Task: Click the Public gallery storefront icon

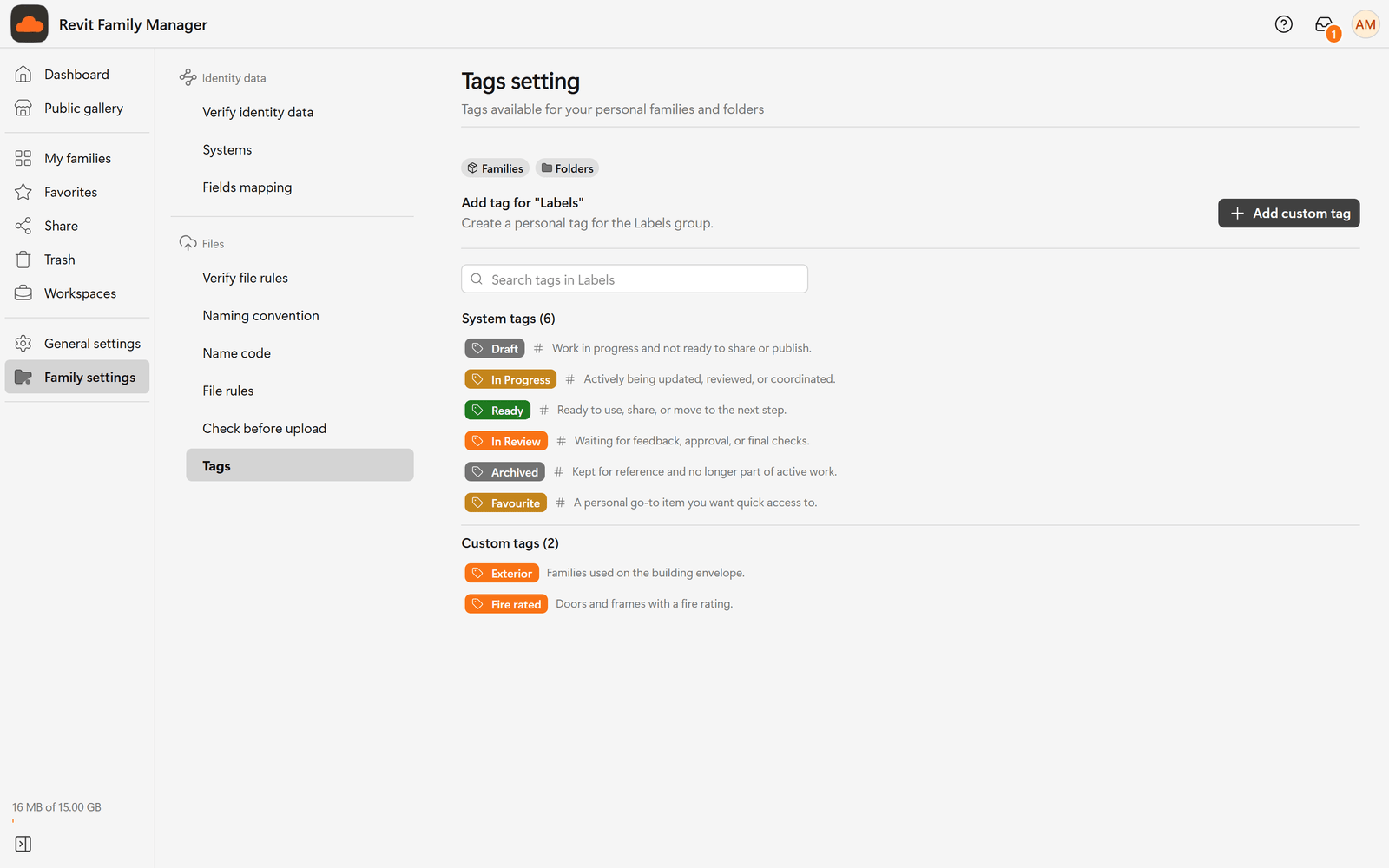Action: coord(23,108)
